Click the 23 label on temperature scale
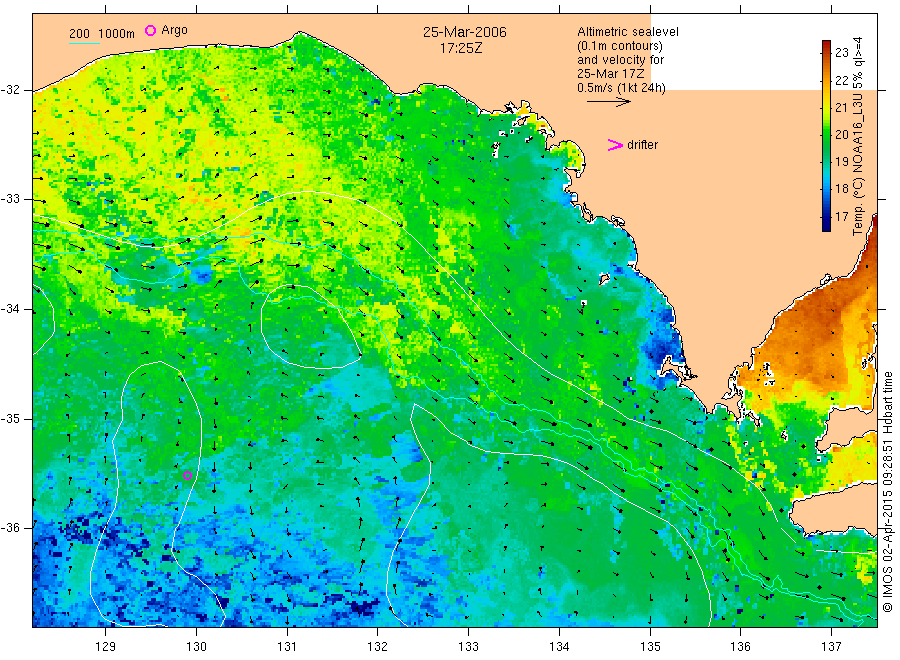 tap(841, 53)
